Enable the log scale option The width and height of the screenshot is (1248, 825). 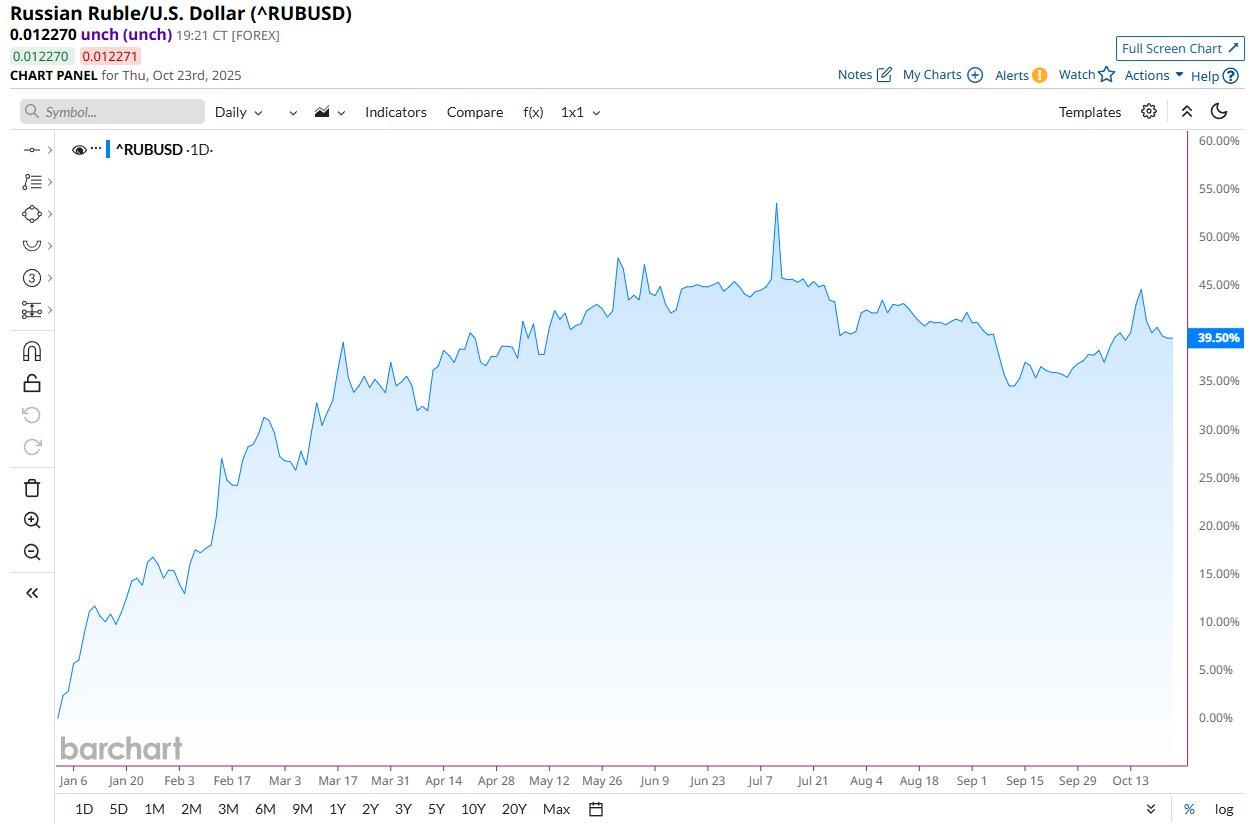click(x=1223, y=809)
